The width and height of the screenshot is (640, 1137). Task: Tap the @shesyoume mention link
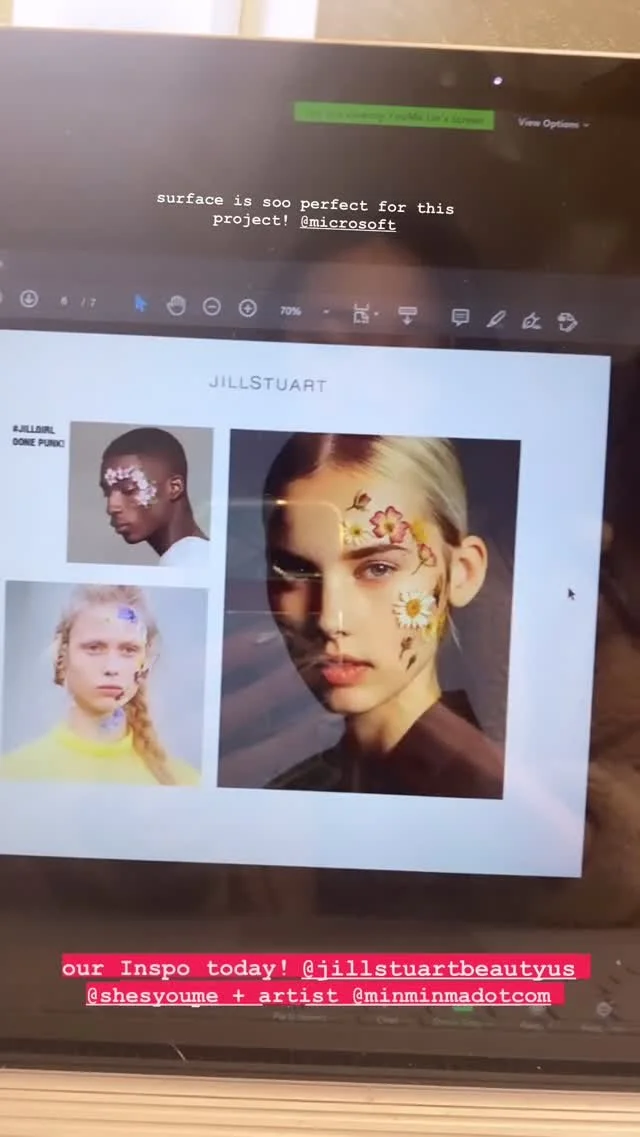point(152,995)
